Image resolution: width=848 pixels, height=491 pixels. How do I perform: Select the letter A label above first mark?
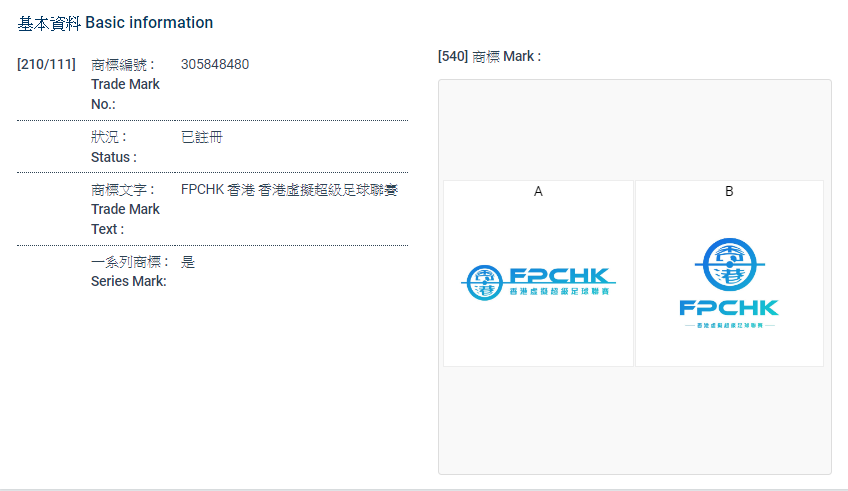click(x=538, y=191)
